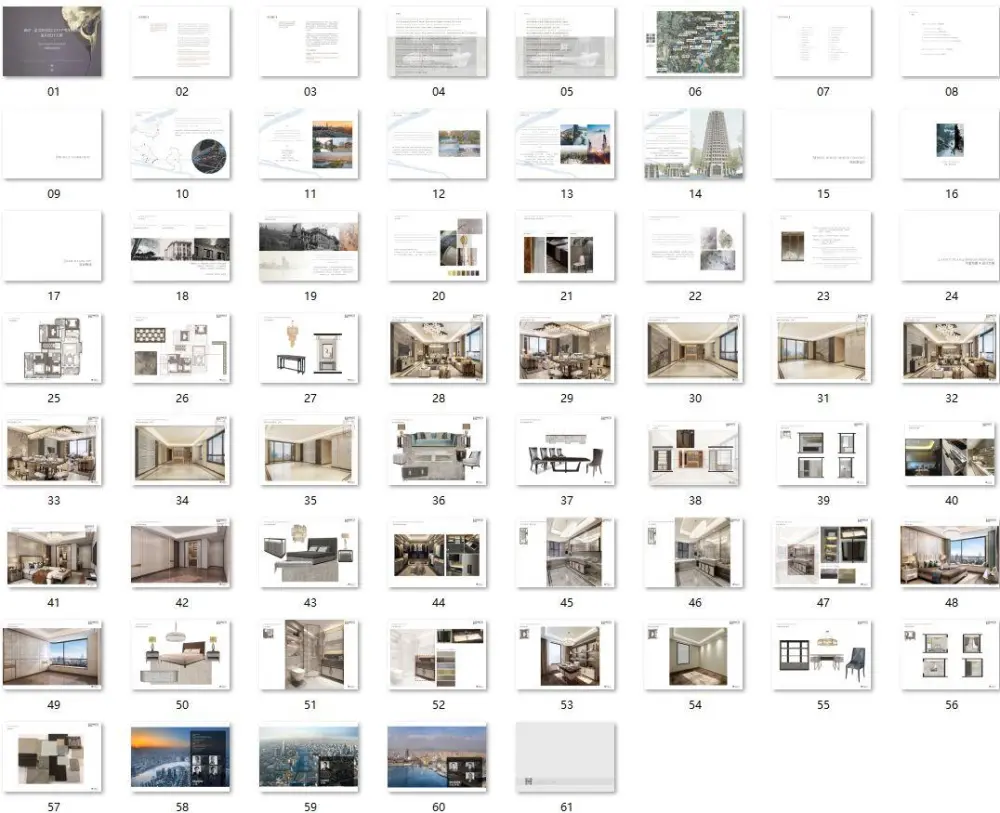The width and height of the screenshot is (1000, 813).
Task: Select slide 27 with chandelier and console table
Action: [x=310, y=348]
